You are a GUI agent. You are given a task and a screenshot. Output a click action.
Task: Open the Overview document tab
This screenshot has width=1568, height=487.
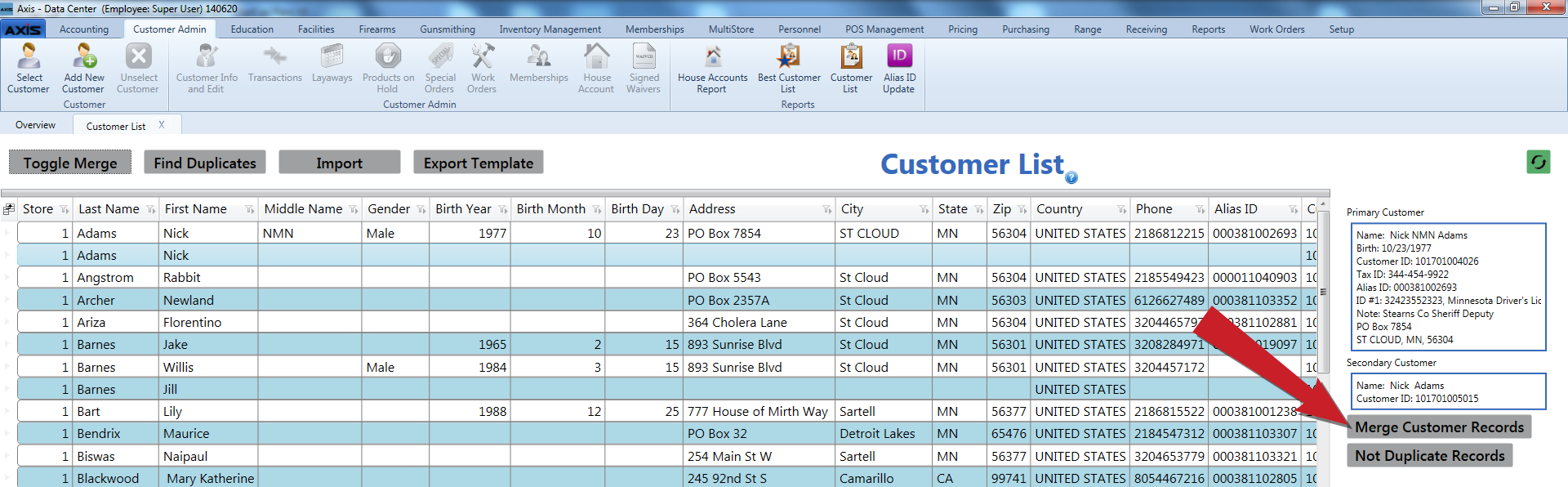[x=36, y=125]
